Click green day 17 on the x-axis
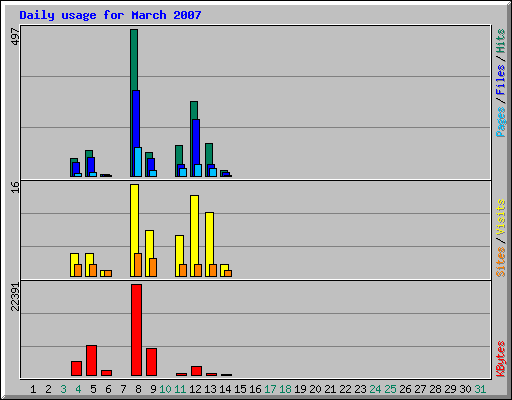Viewport: 512px width, 400px height. click(x=270, y=389)
